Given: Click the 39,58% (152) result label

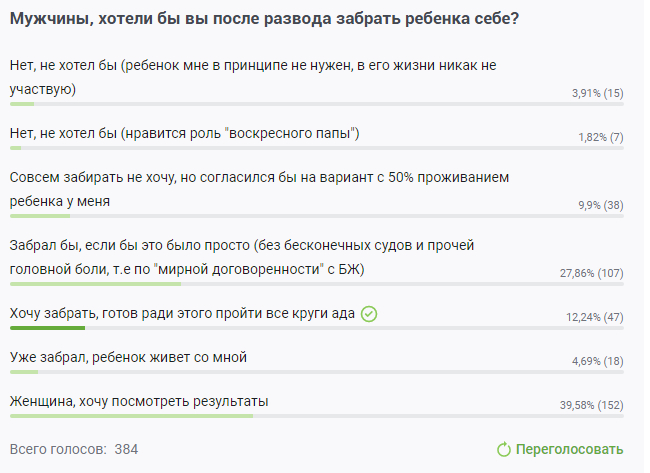Looking at the screenshot, I should click(x=590, y=405).
